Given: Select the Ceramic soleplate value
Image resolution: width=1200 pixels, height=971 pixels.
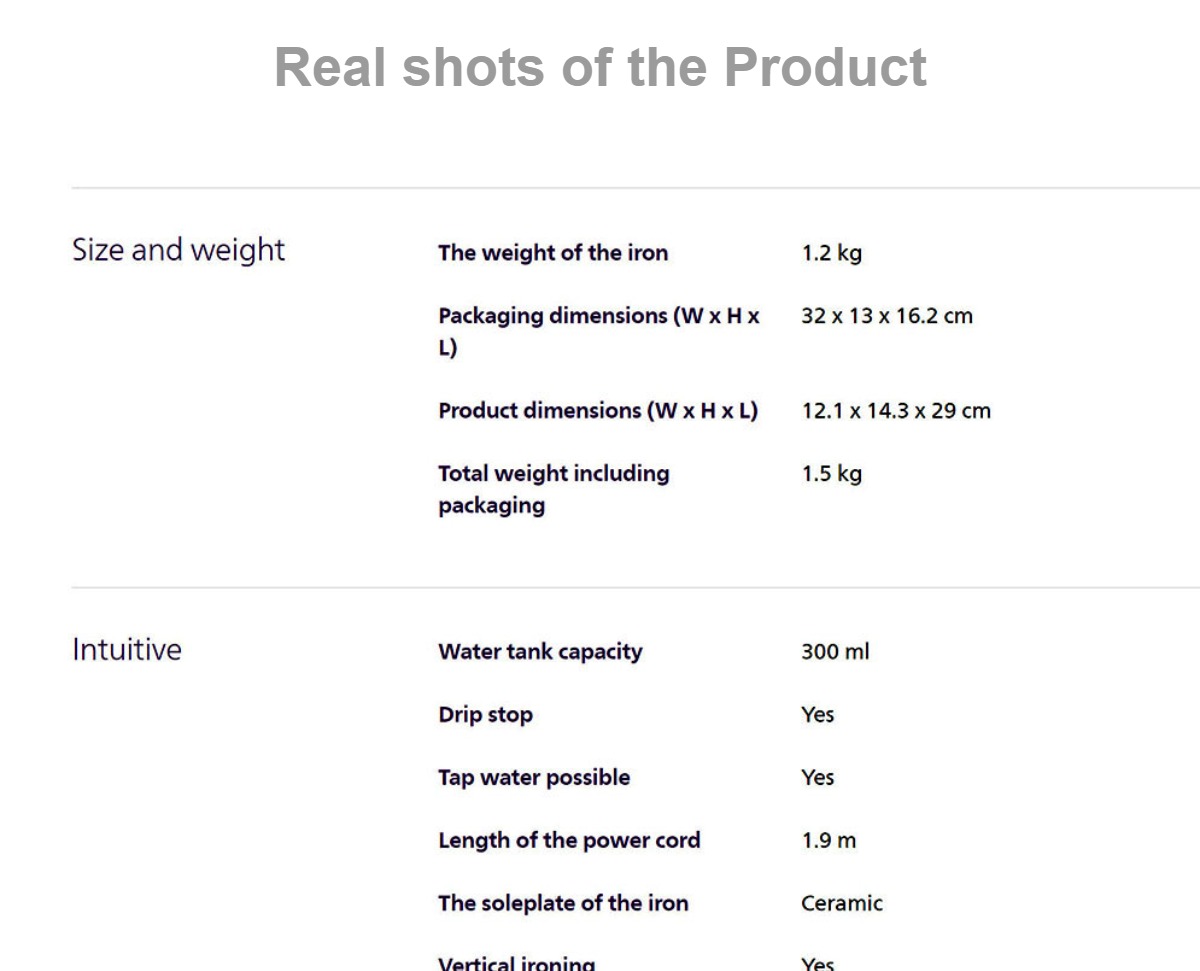Looking at the screenshot, I should (x=842, y=904).
